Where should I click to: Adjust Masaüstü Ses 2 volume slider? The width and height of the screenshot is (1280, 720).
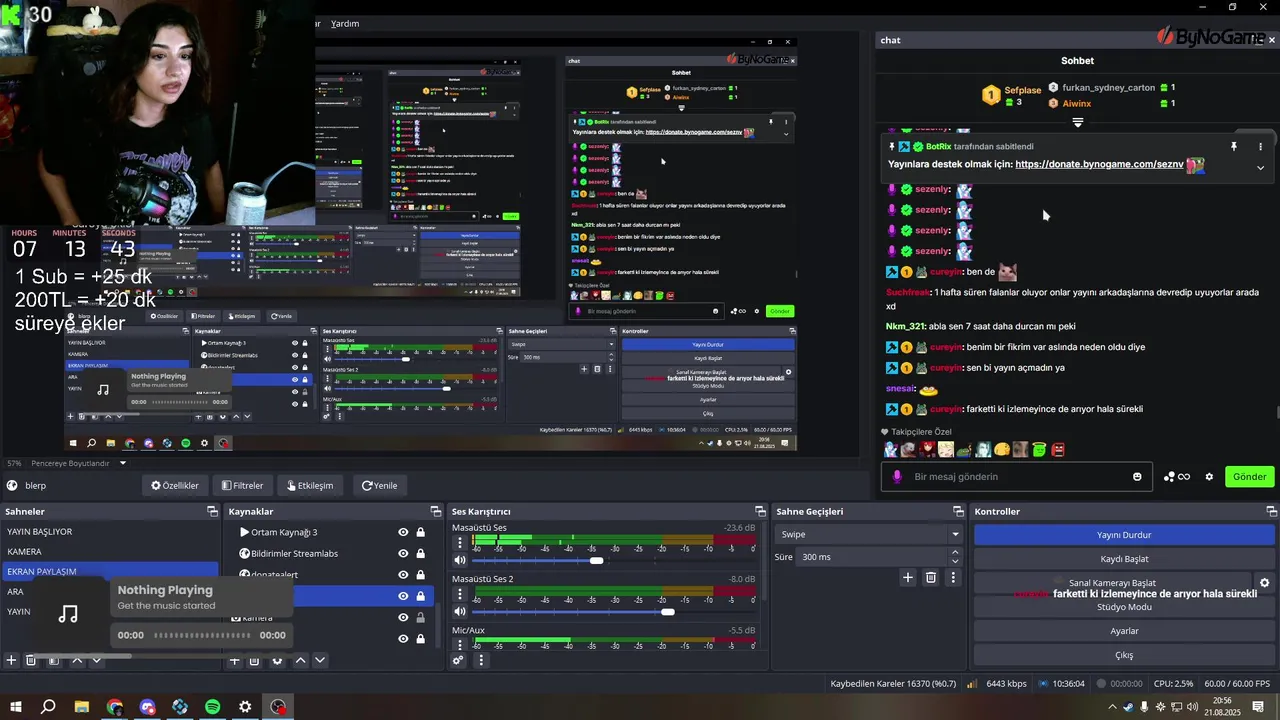point(668,612)
